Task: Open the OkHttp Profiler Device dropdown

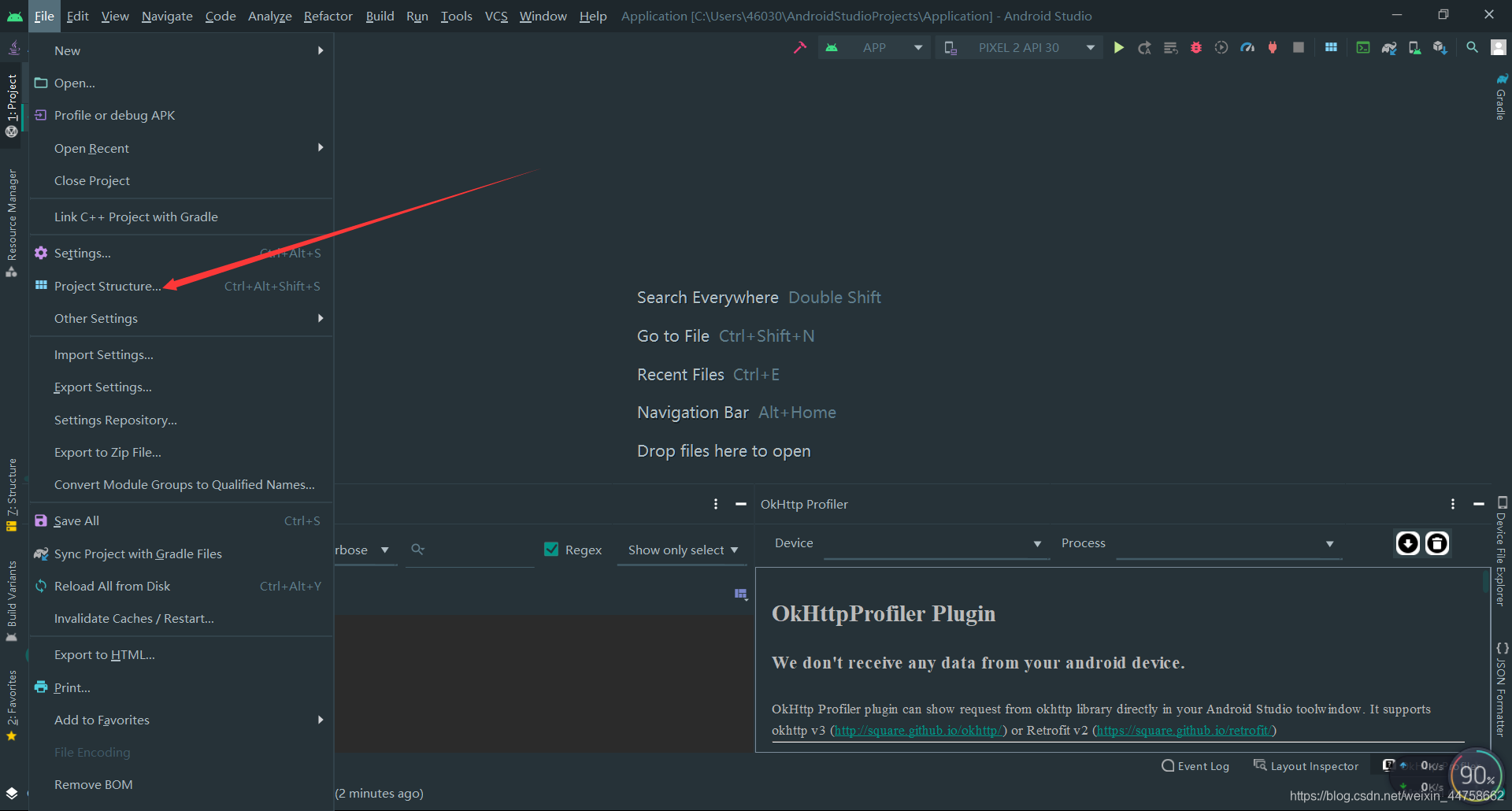Action: (x=936, y=543)
